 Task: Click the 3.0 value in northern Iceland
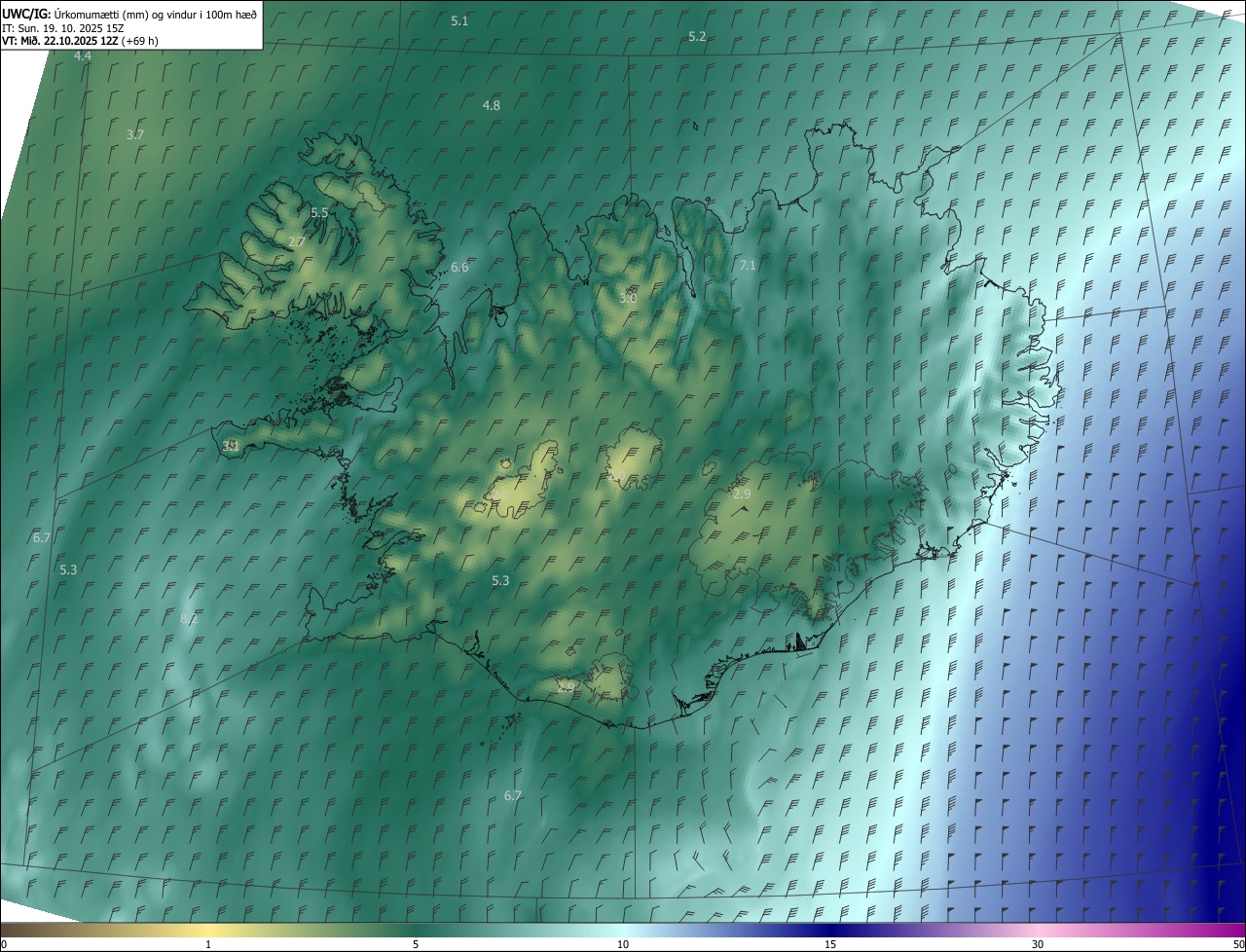click(x=628, y=298)
